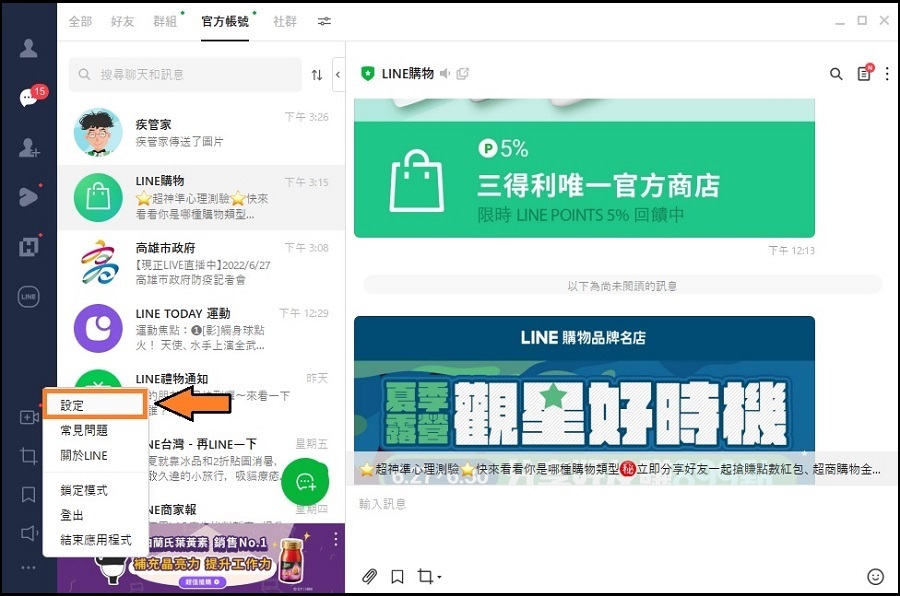
Task: Collapse the chat list panel
Action: pos(337,74)
